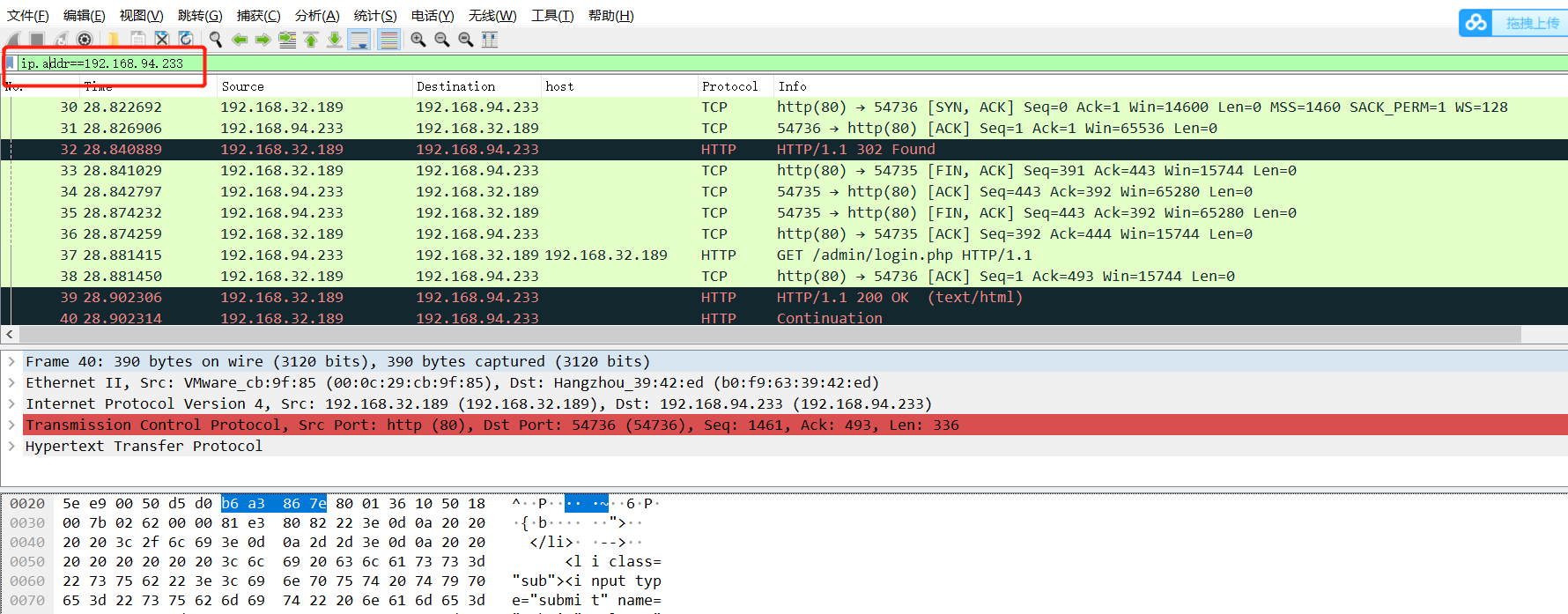This screenshot has width=1568, height=614.
Task: Click go to specific packet icon
Action: point(287,40)
